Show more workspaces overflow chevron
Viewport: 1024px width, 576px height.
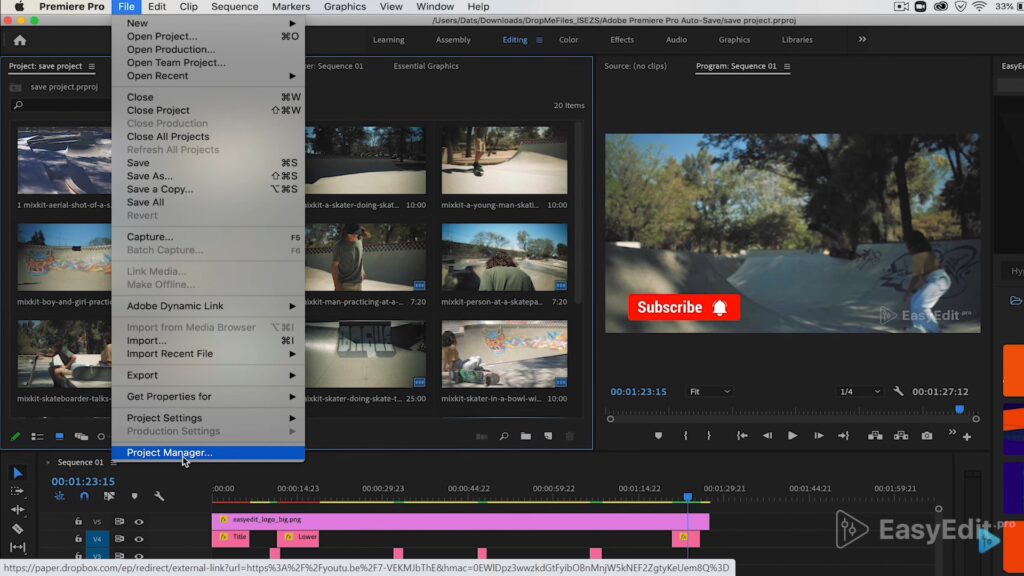(862, 40)
